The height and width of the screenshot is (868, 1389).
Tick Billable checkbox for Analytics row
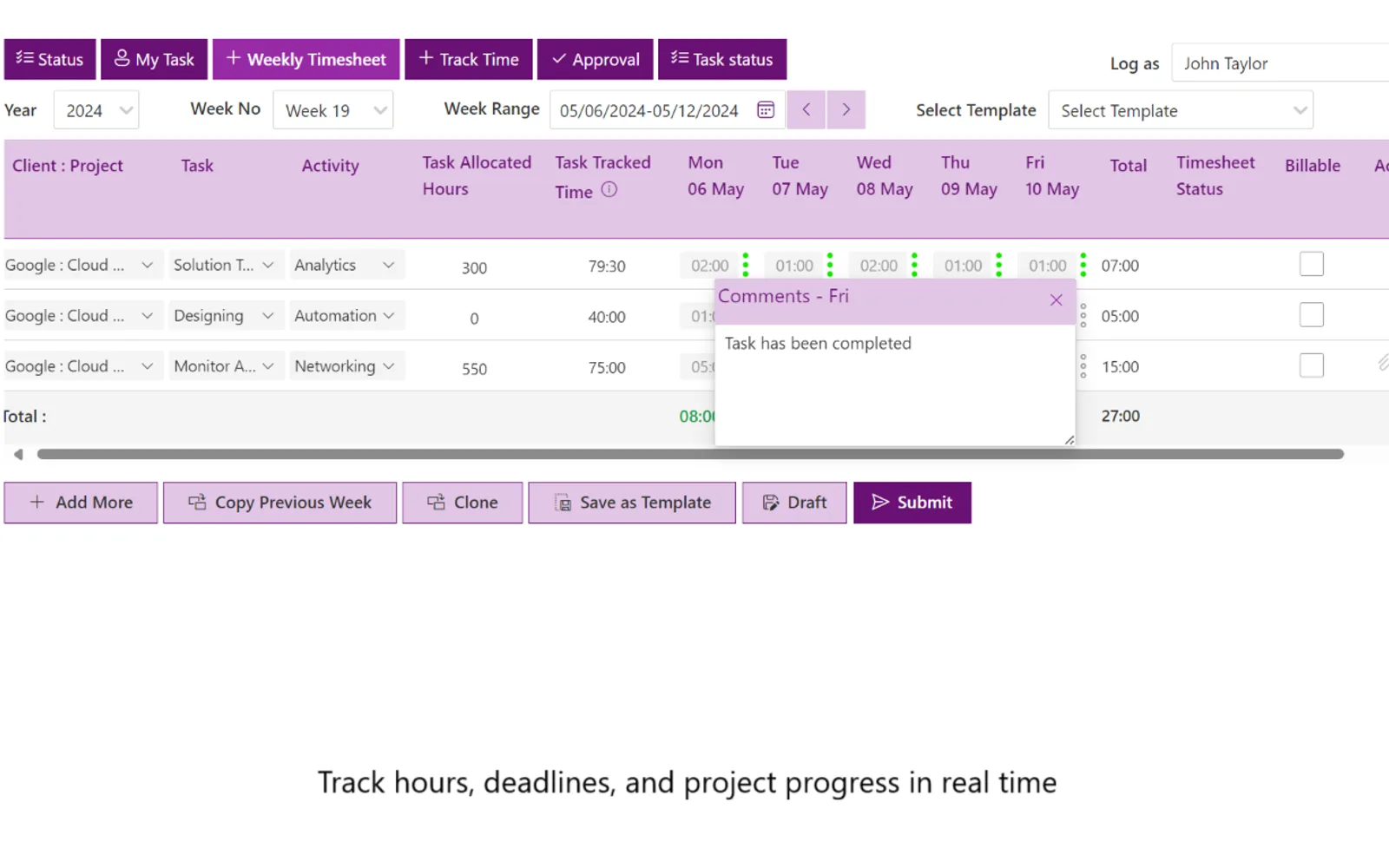1312,264
